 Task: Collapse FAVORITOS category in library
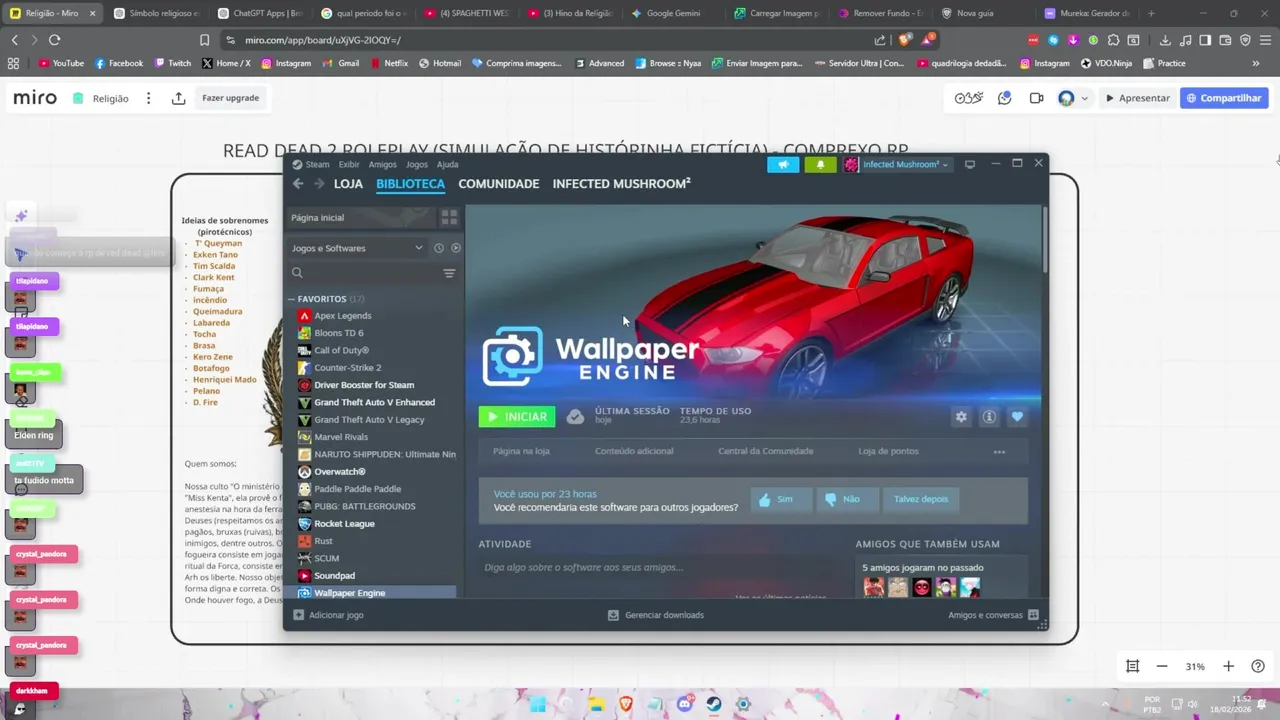coord(292,299)
